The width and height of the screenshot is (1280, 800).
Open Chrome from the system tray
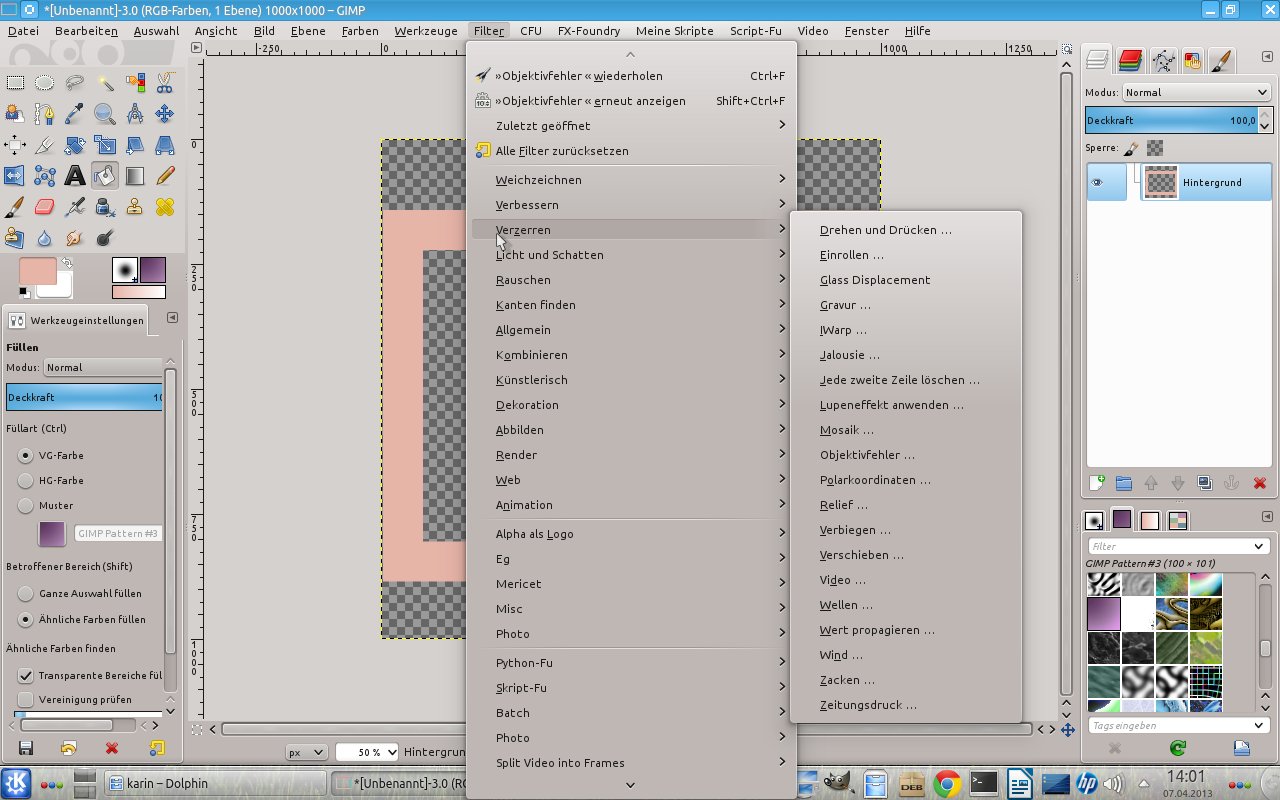click(947, 783)
